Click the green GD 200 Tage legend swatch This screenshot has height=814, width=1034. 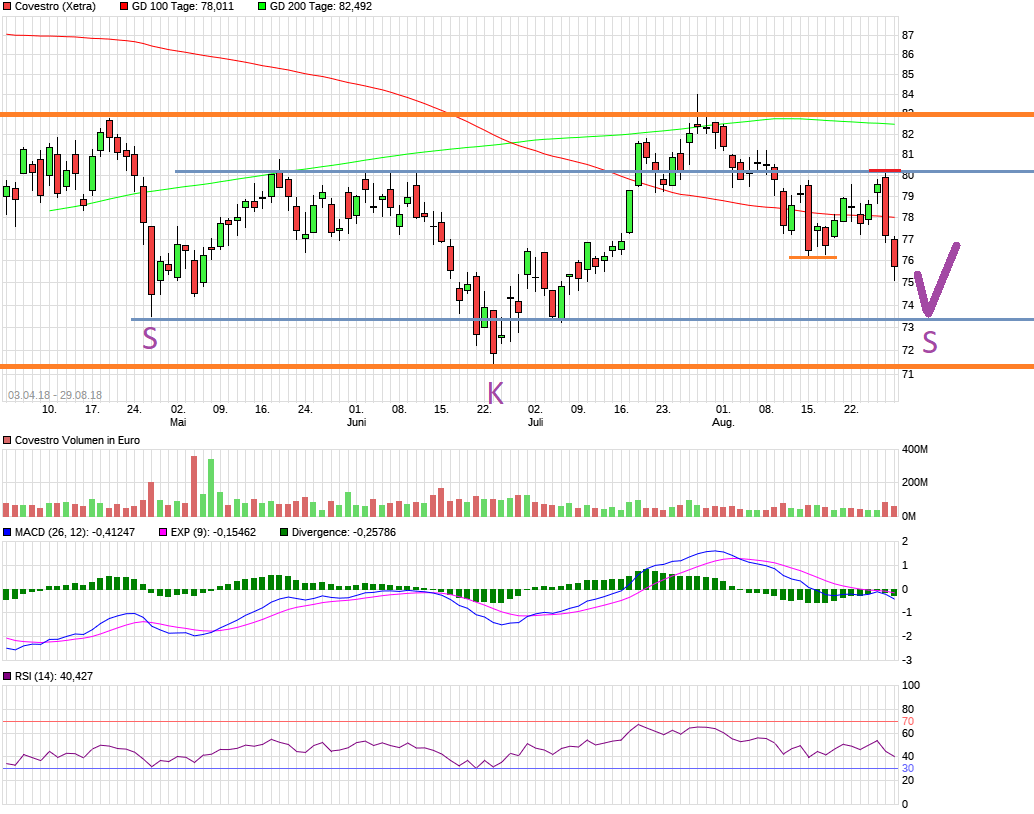coord(262,7)
